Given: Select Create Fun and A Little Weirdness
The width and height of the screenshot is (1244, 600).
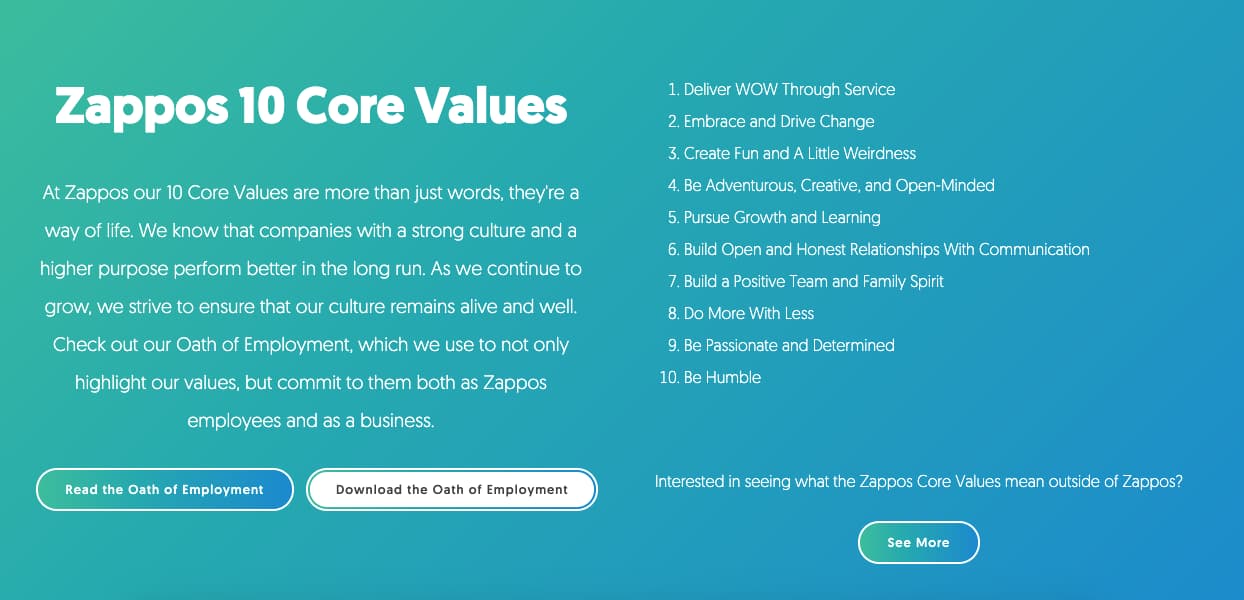Looking at the screenshot, I should point(800,153).
